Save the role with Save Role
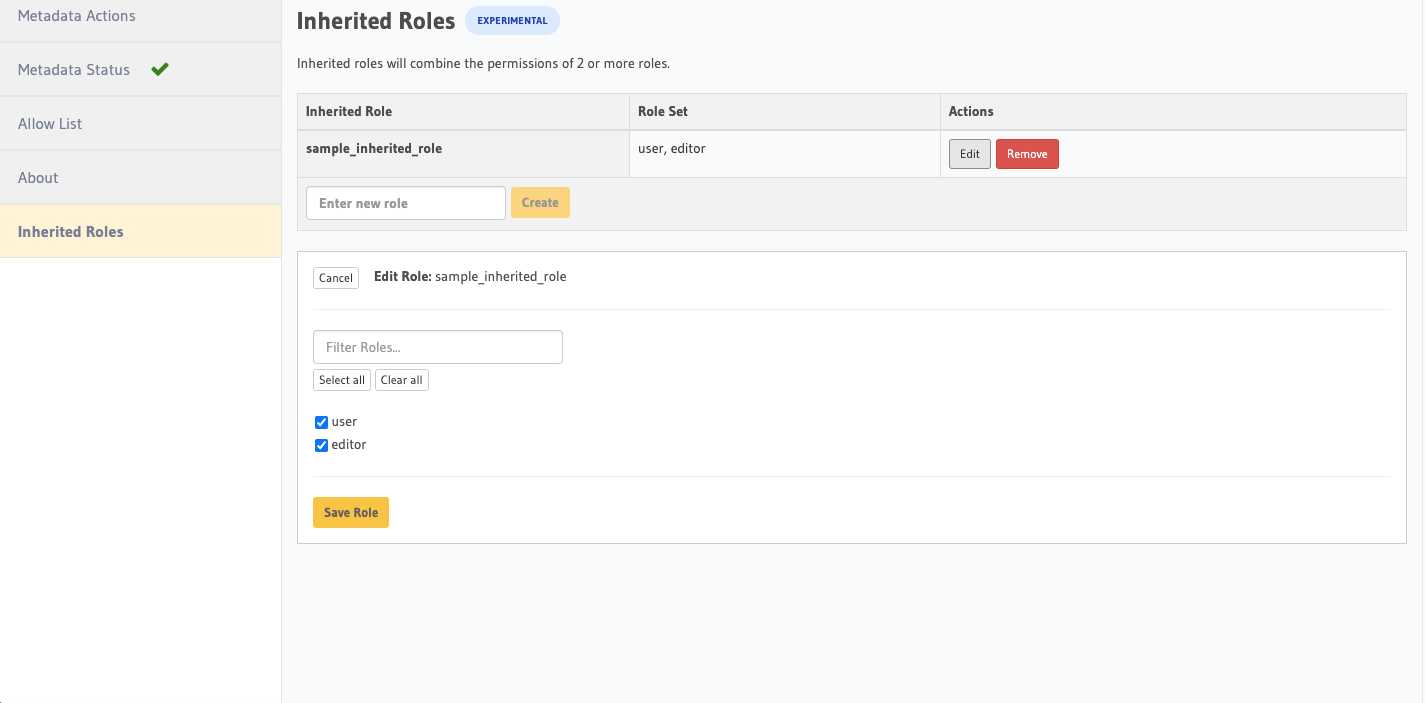Viewport: 1425px width, 703px height. coord(351,512)
